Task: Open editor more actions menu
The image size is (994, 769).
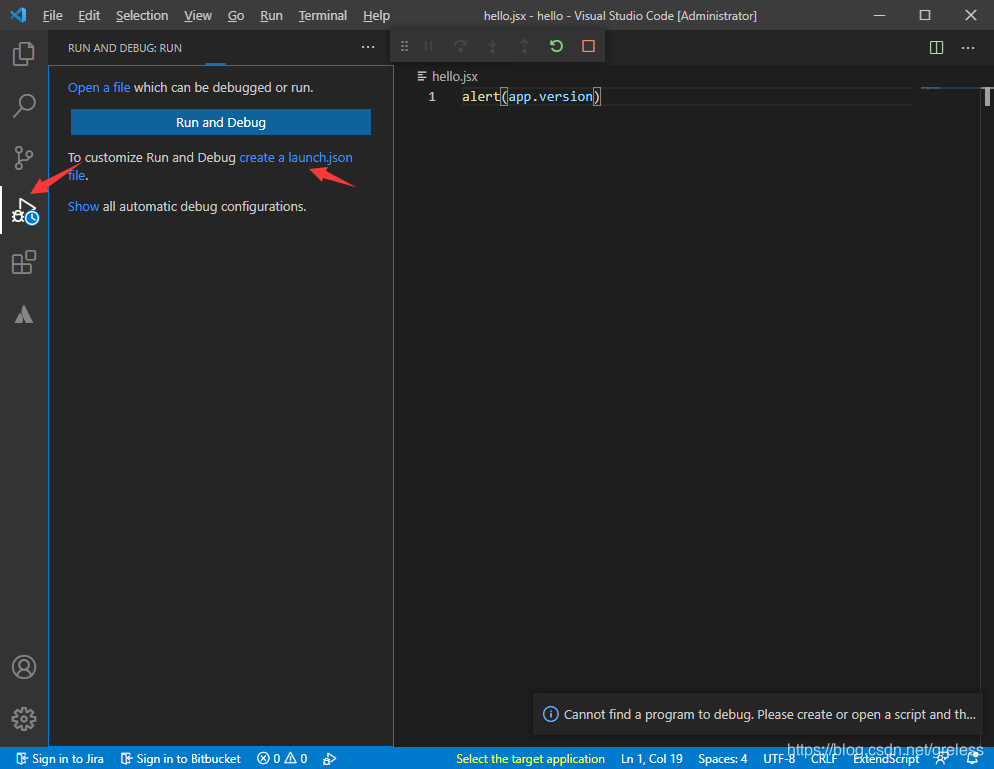Action: click(x=968, y=48)
